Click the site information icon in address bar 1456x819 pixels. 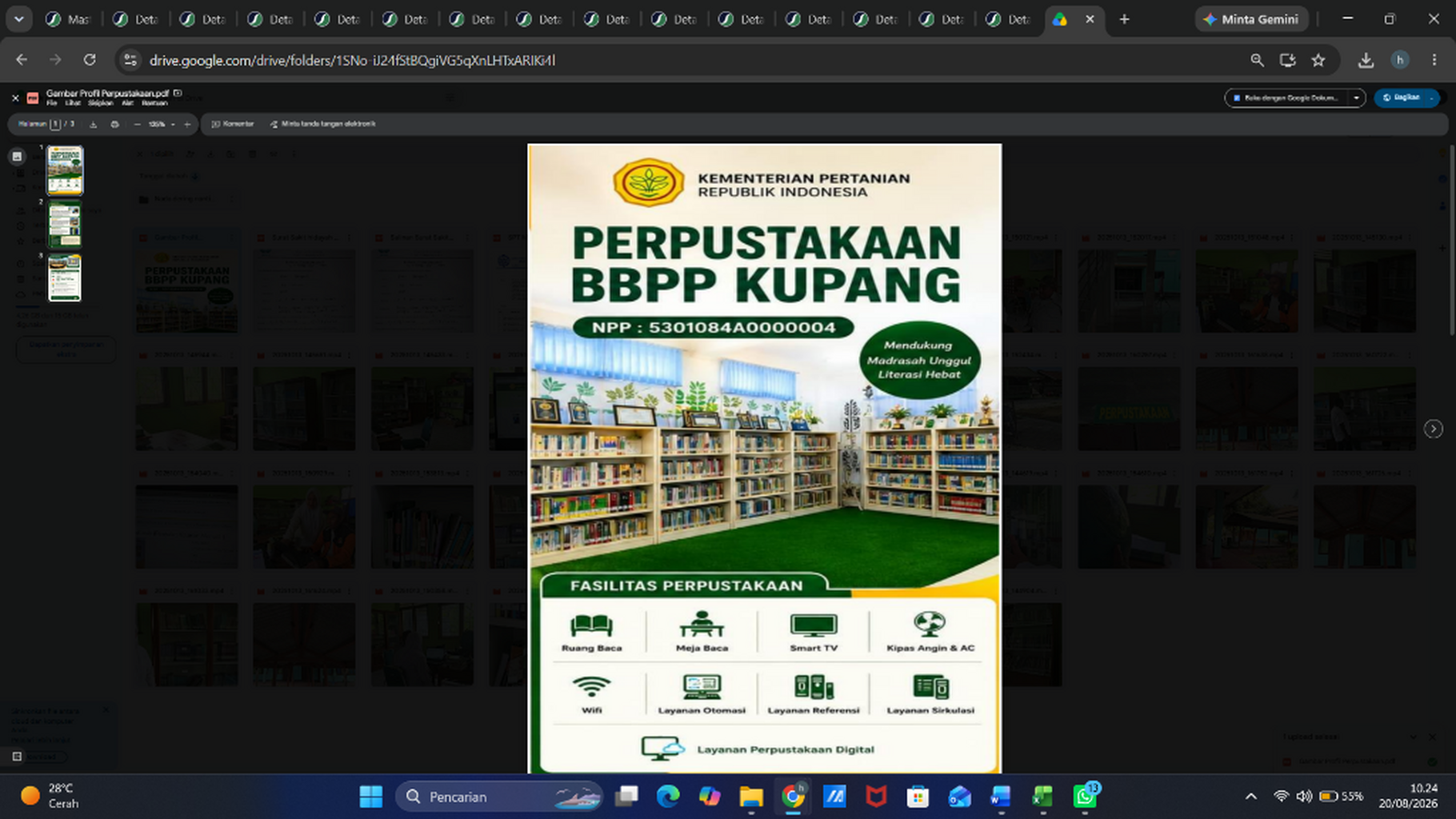(x=130, y=60)
